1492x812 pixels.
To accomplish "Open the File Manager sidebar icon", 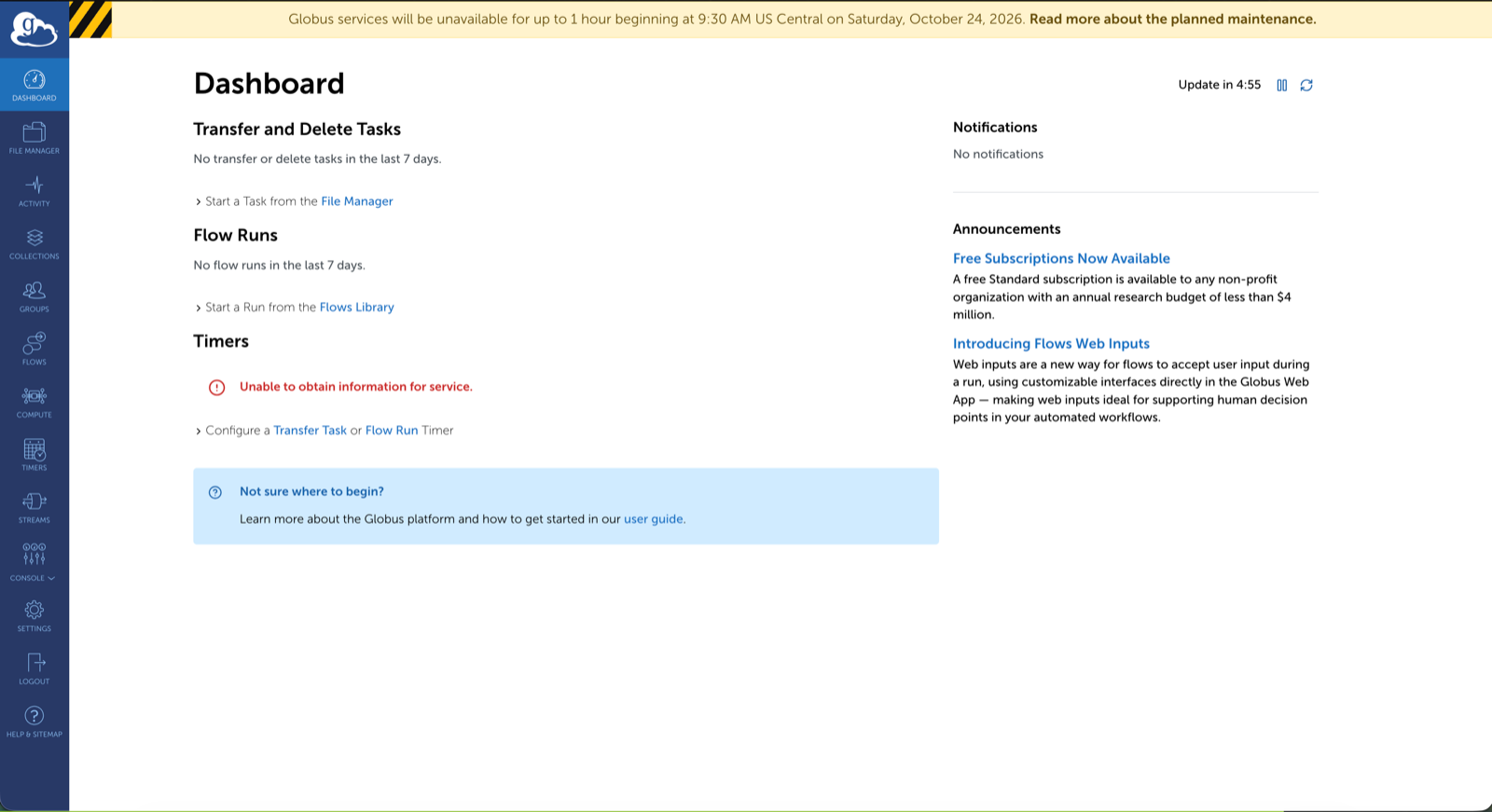I will 35,138.
